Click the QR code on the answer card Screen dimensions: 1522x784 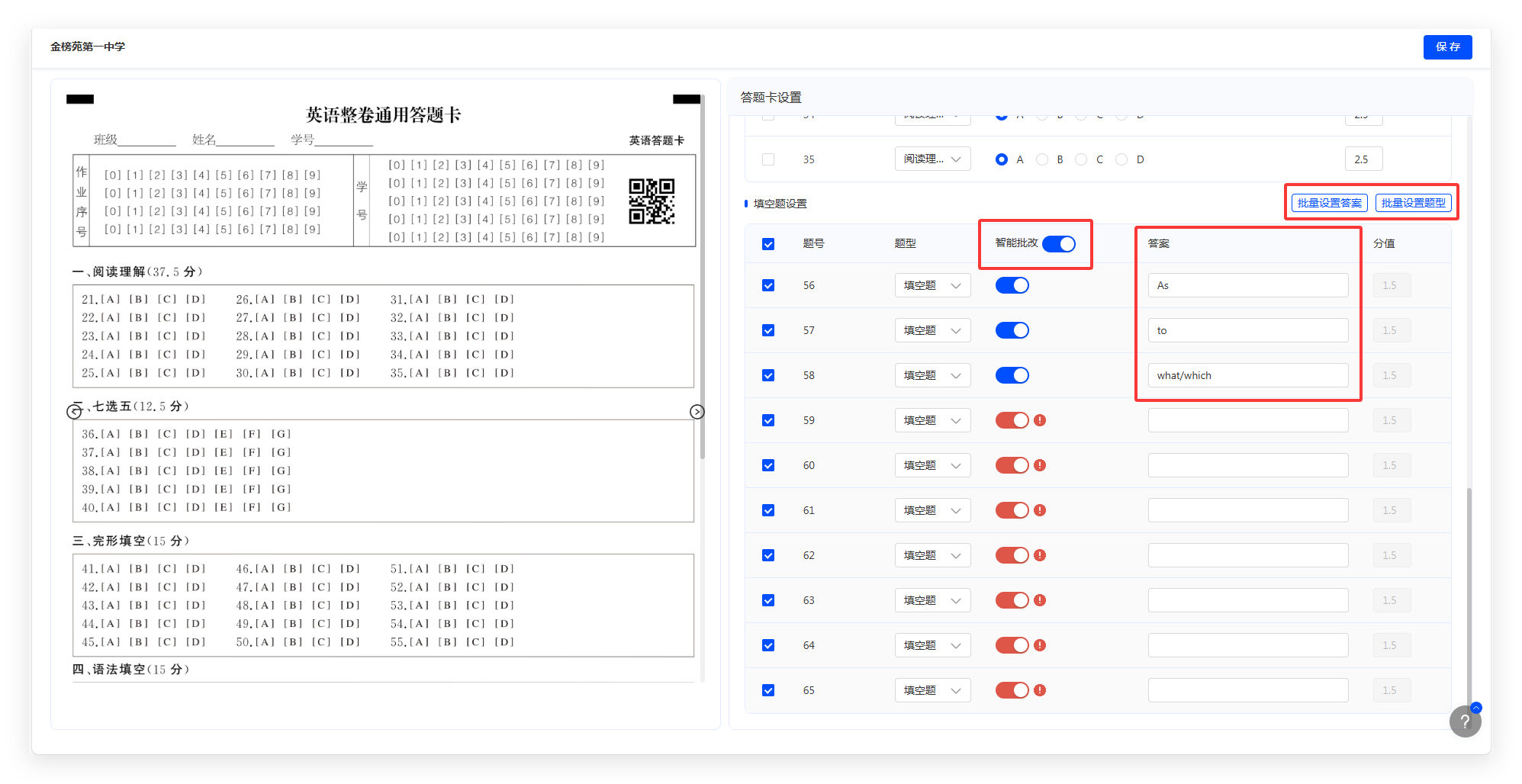click(x=652, y=201)
